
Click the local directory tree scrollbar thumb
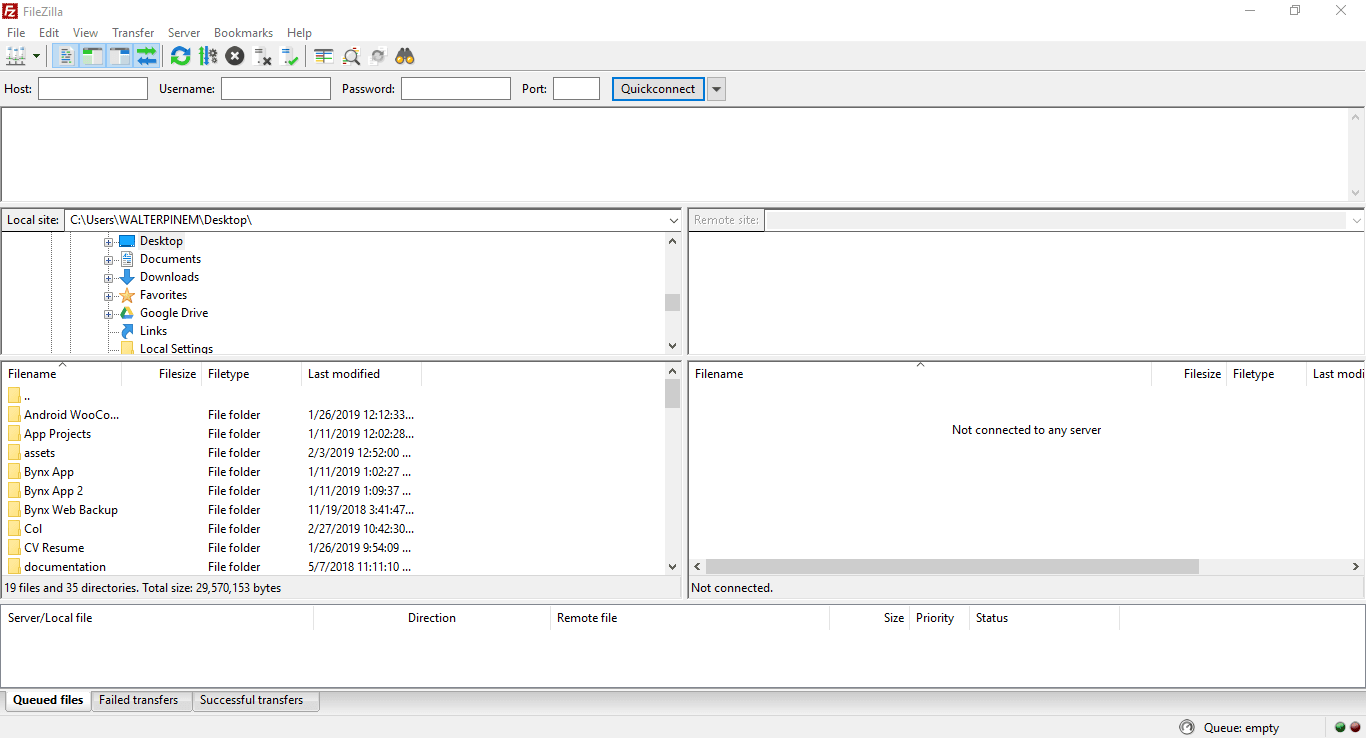tap(672, 302)
